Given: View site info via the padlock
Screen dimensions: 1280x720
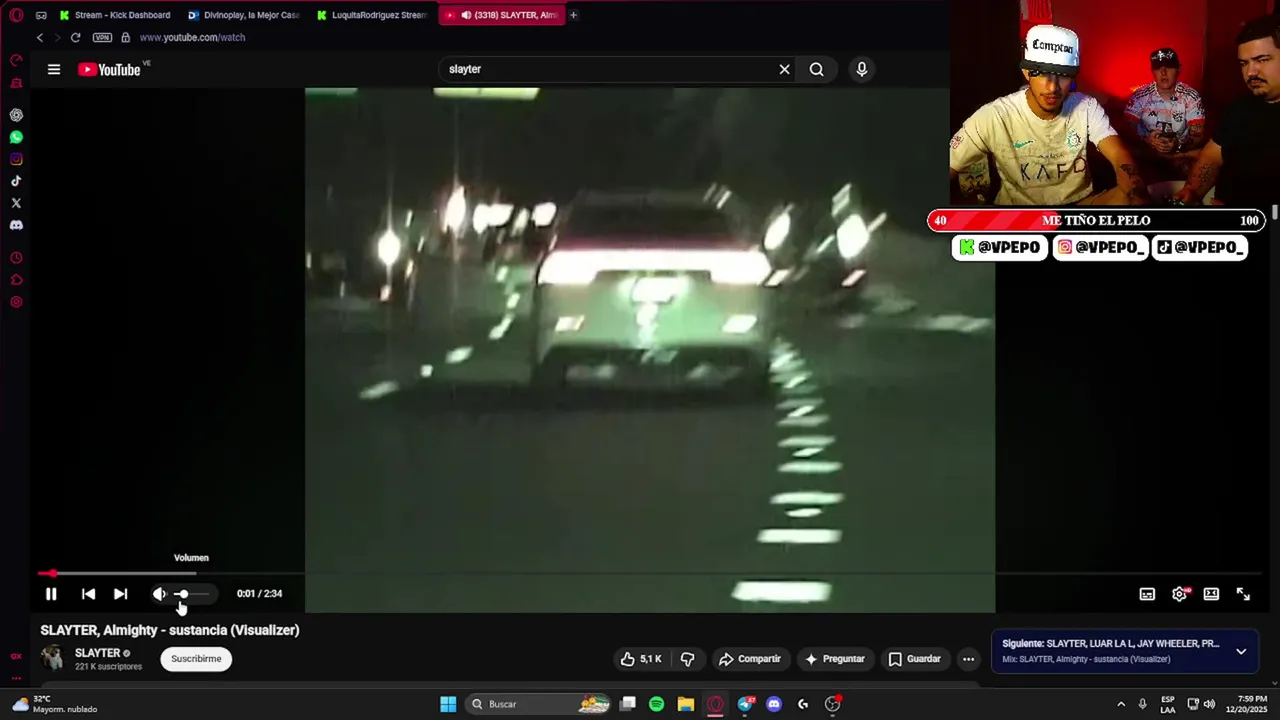Looking at the screenshot, I should (x=125, y=37).
